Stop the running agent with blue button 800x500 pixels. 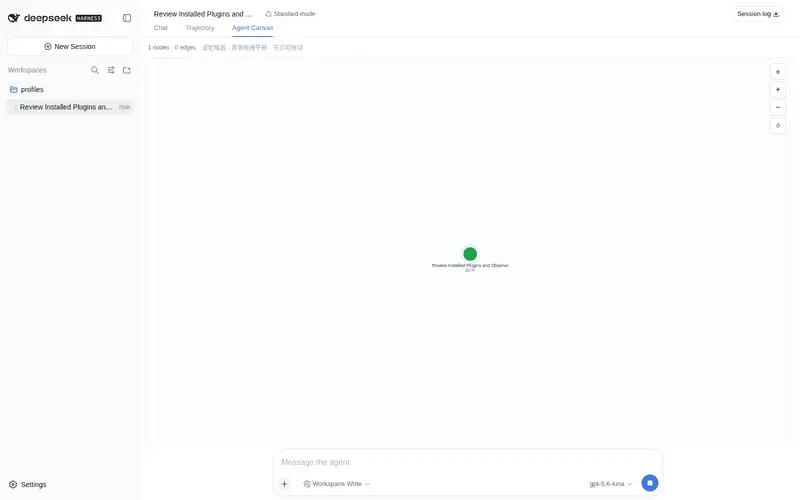649,483
